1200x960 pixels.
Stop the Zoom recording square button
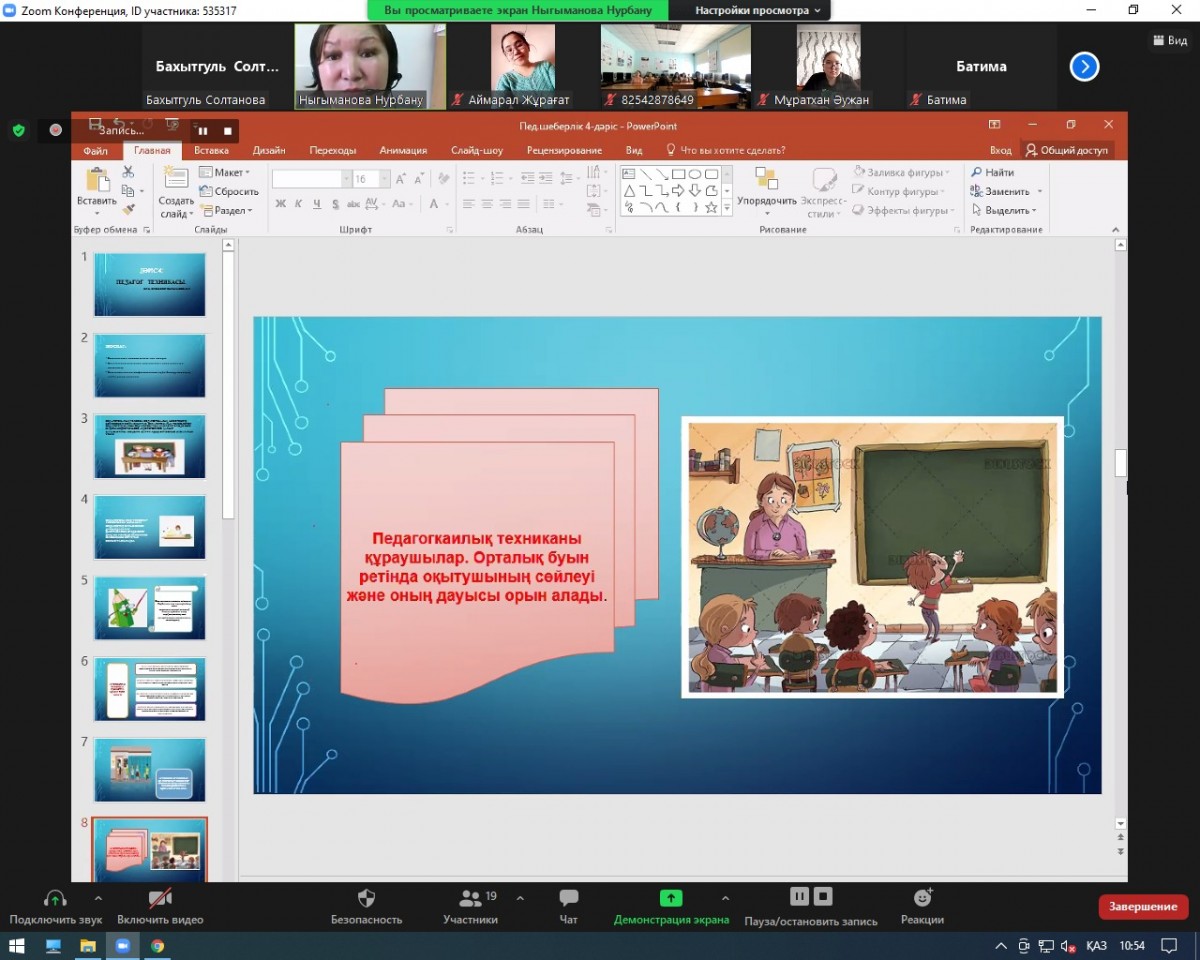coord(823,896)
